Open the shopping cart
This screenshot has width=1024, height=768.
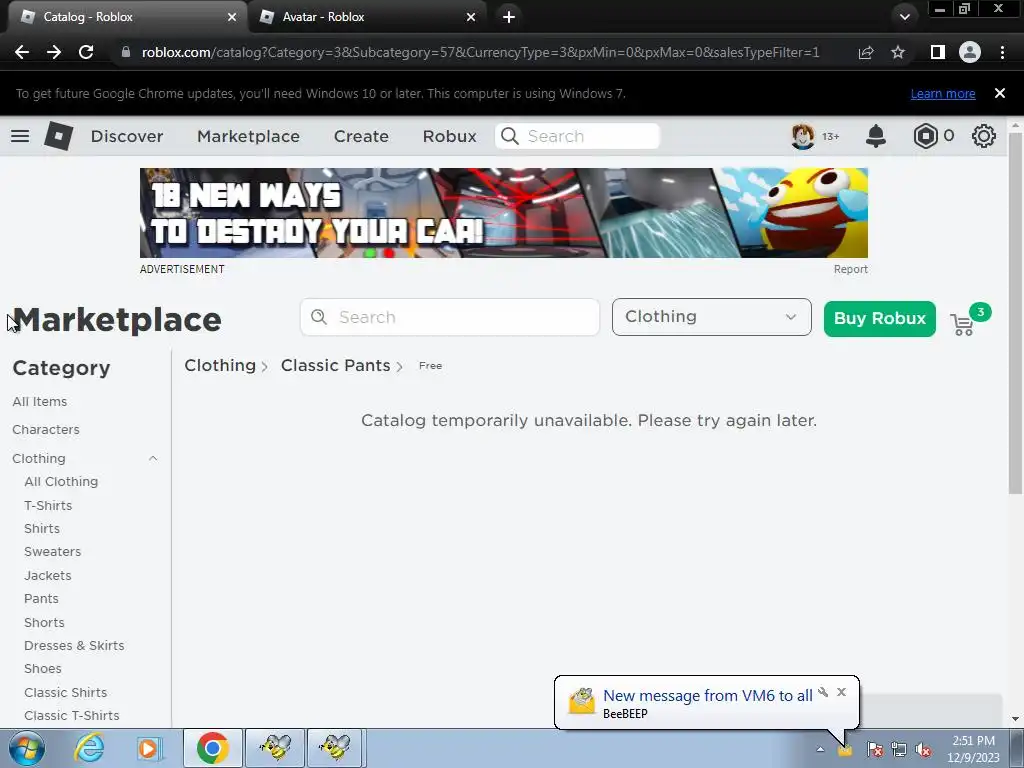click(963, 325)
